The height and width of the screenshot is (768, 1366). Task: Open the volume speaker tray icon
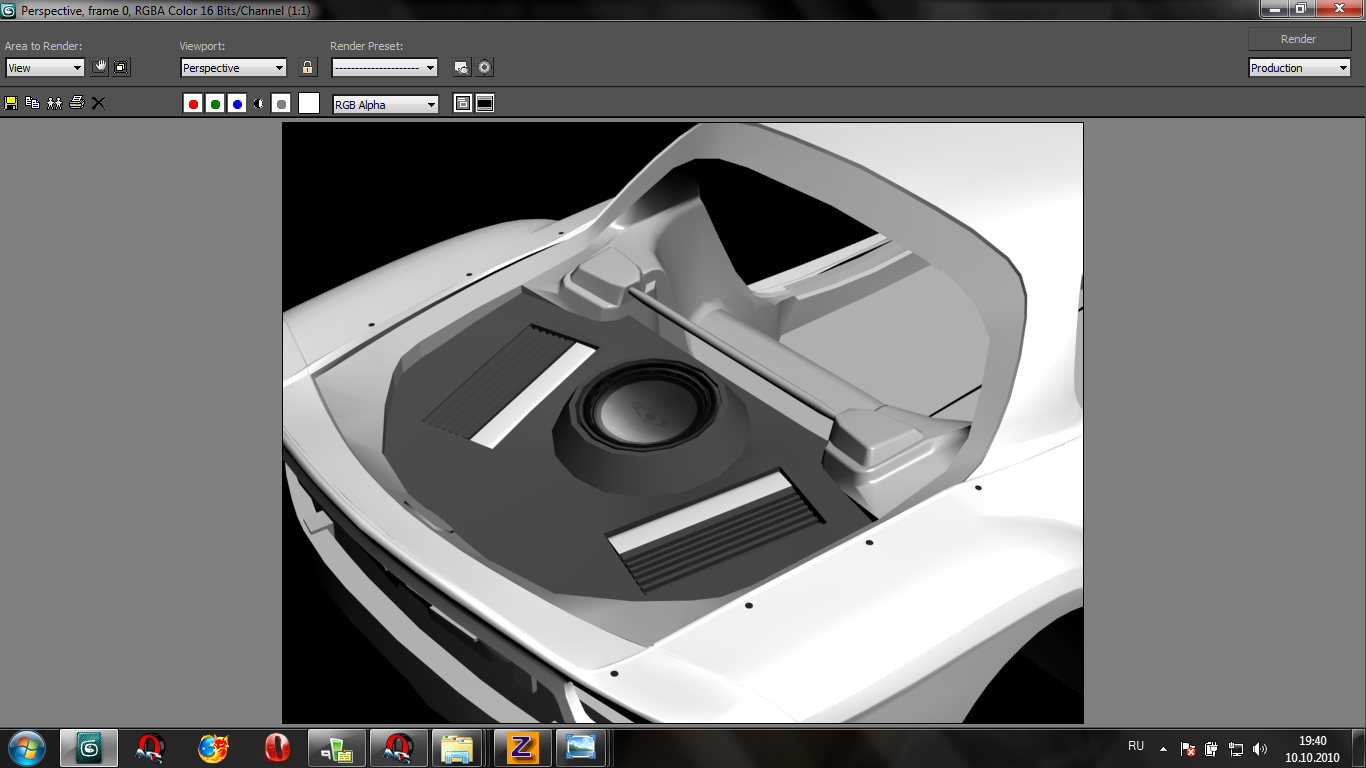click(1260, 748)
